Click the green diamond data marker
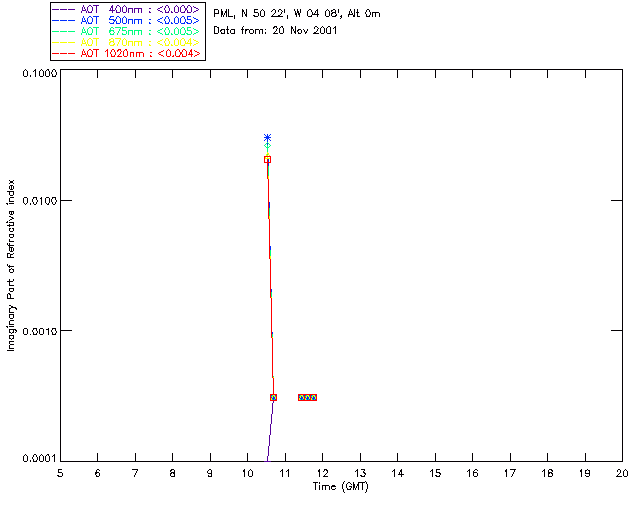 (267, 146)
